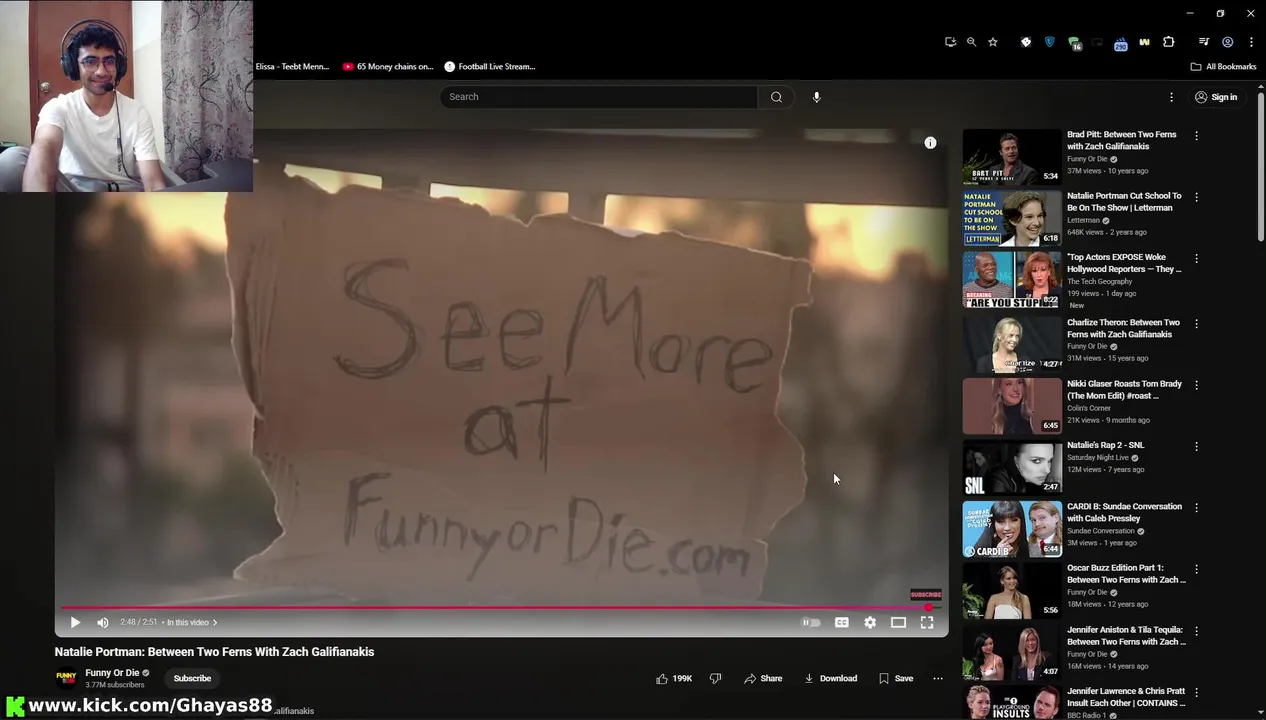
Task: Open Natalie's Rap 2 - SNL thumbnail
Action: [1012, 468]
